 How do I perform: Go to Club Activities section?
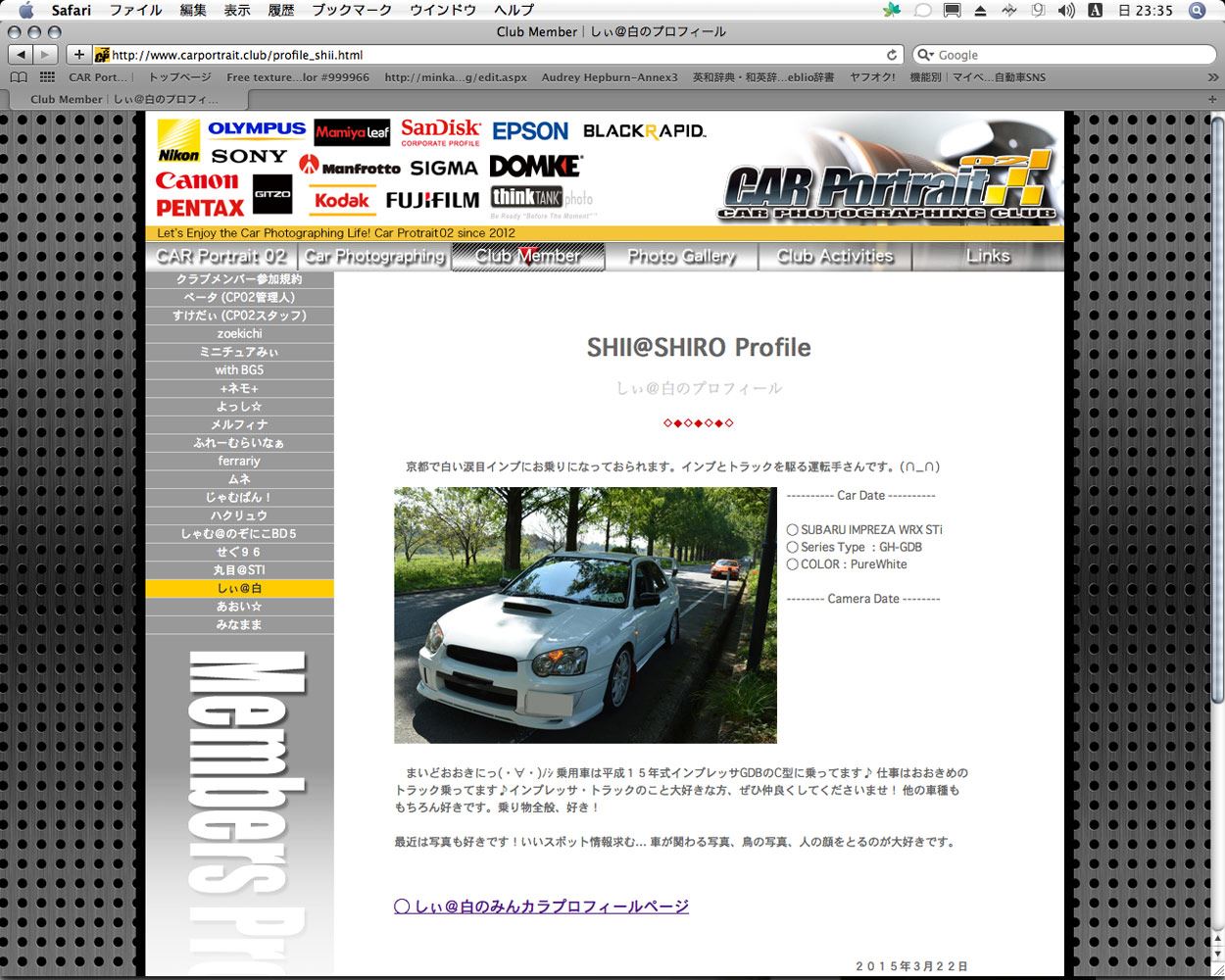point(835,257)
